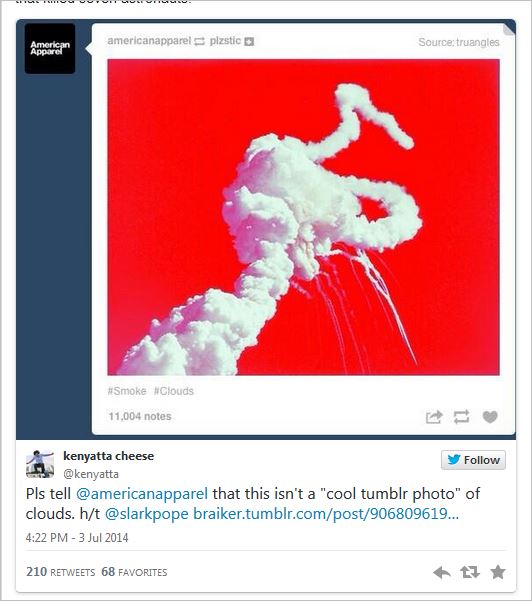Open the Source: truangles link
This screenshot has height=601, width=532.
tap(459, 42)
